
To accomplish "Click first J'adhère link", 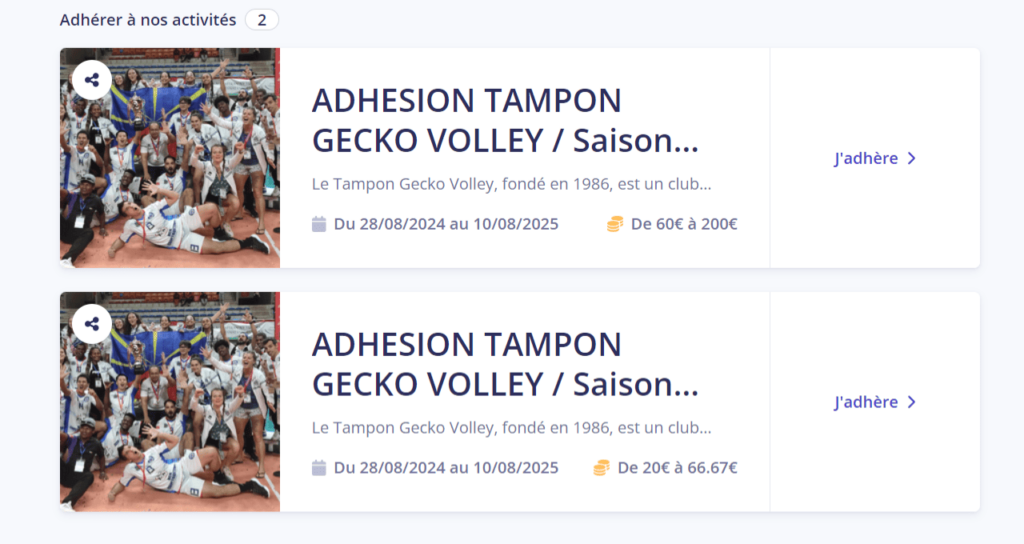I will 875,159.
